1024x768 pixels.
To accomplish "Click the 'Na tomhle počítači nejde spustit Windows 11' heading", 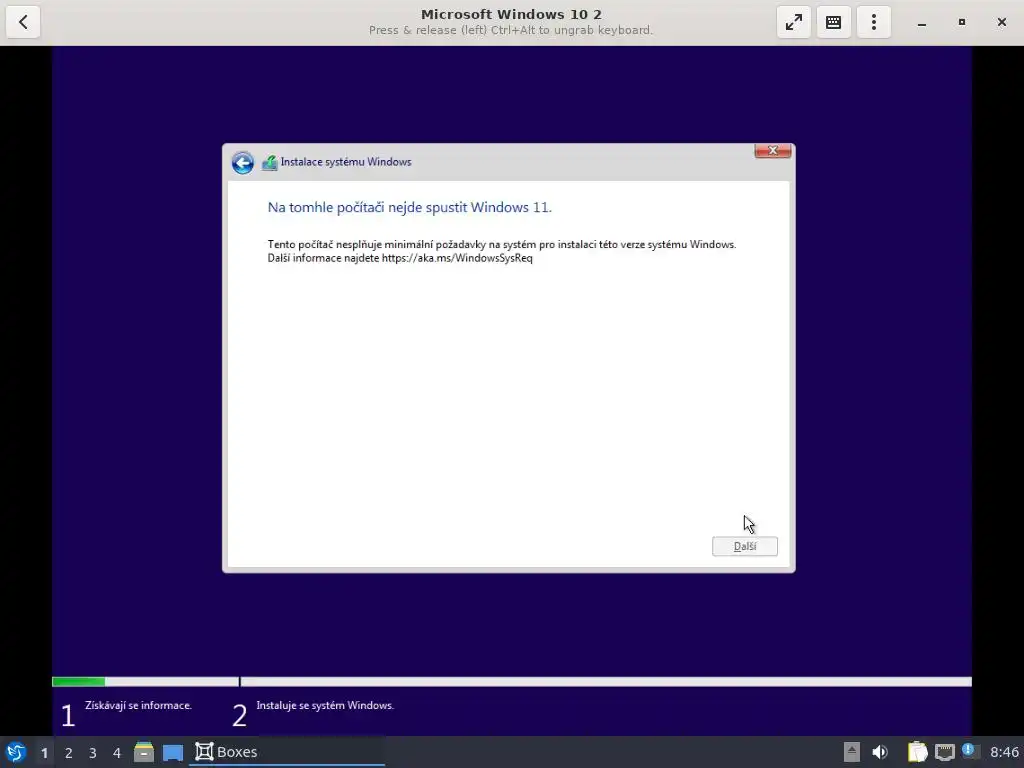I will [409, 208].
